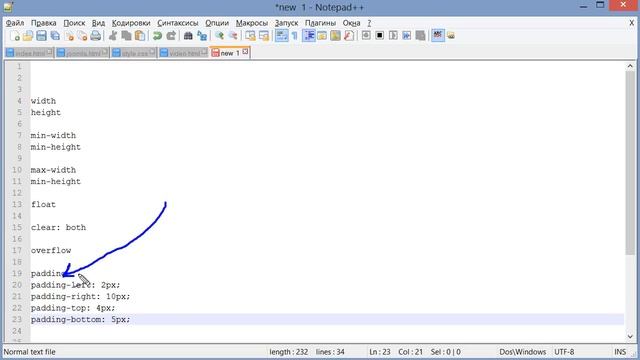Open the Опции menu
Screen dimensions: 640x360
coord(217,23)
